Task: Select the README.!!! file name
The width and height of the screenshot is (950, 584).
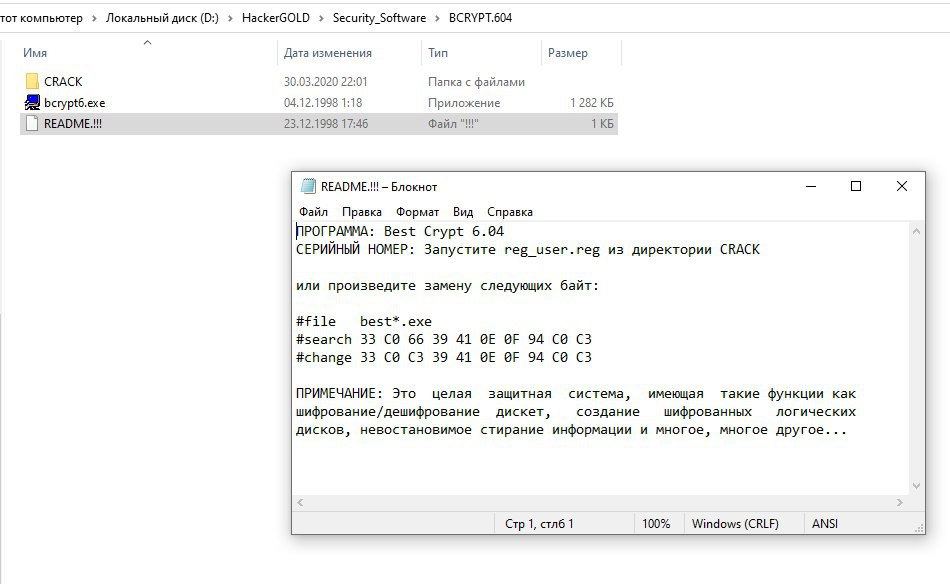Action: (x=73, y=124)
